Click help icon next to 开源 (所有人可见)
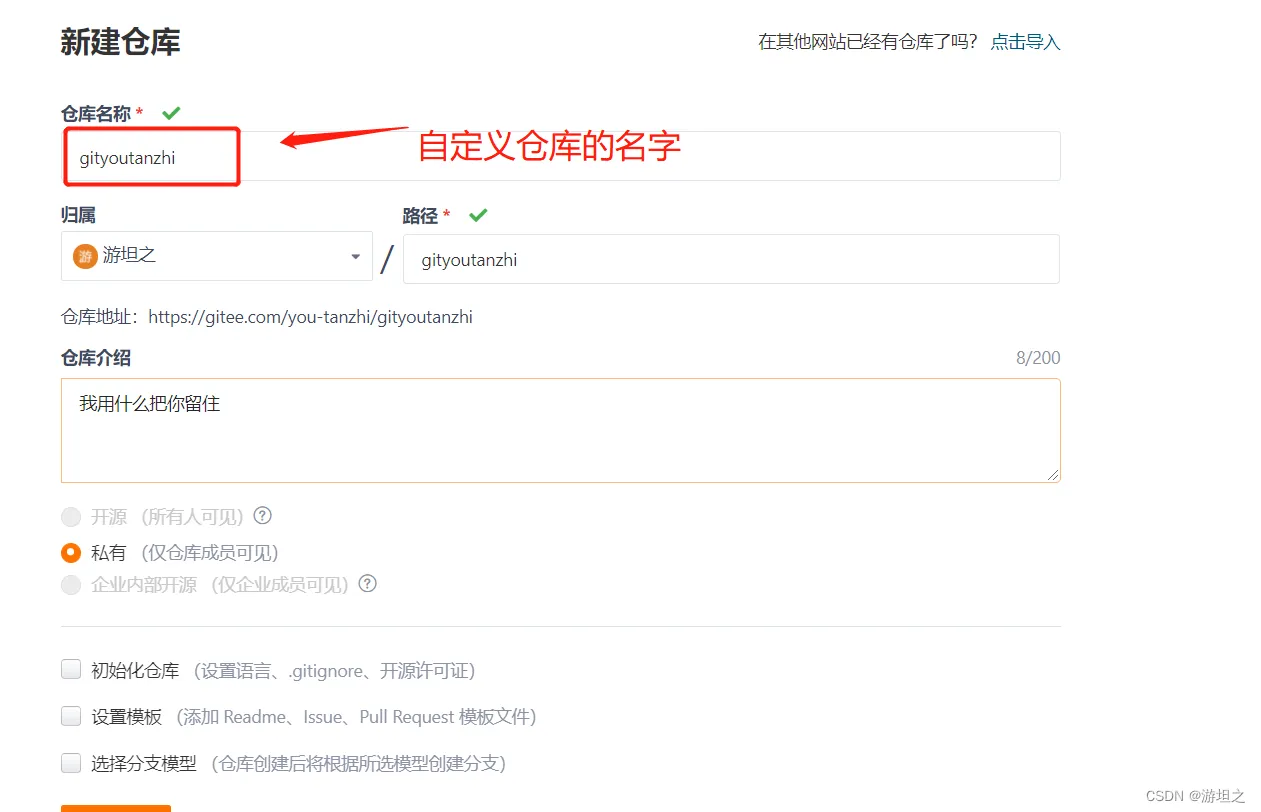This screenshot has height=812, width=1261. click(x=263, y=516)
